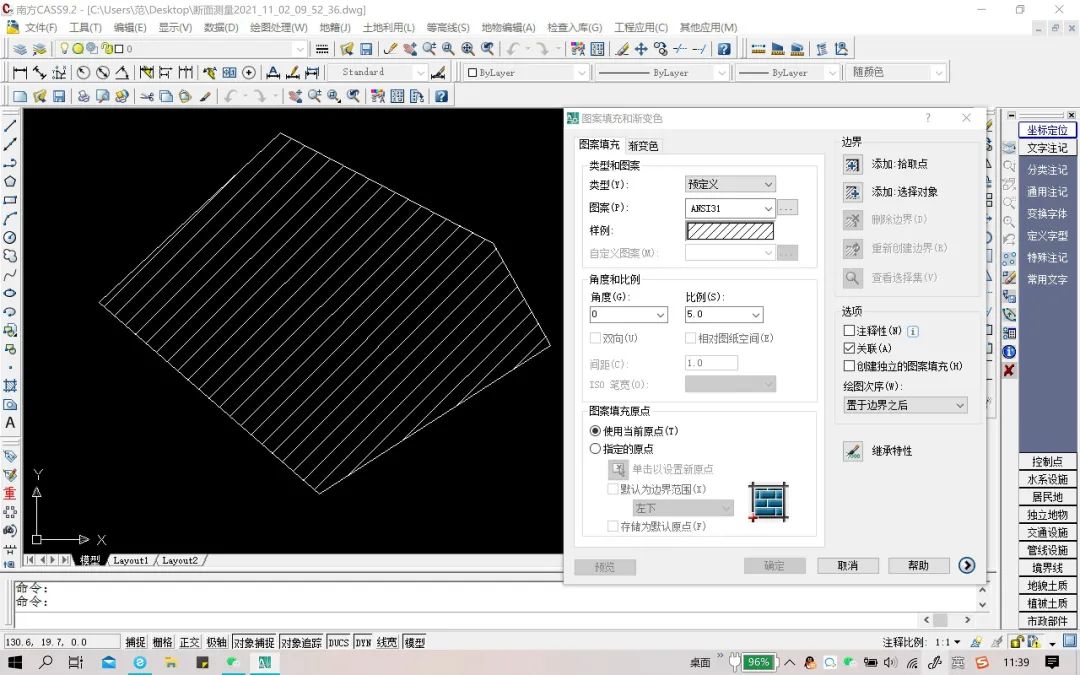
Task: Toggle 对象捕捉 in status bar
Action: pos(254,642)
